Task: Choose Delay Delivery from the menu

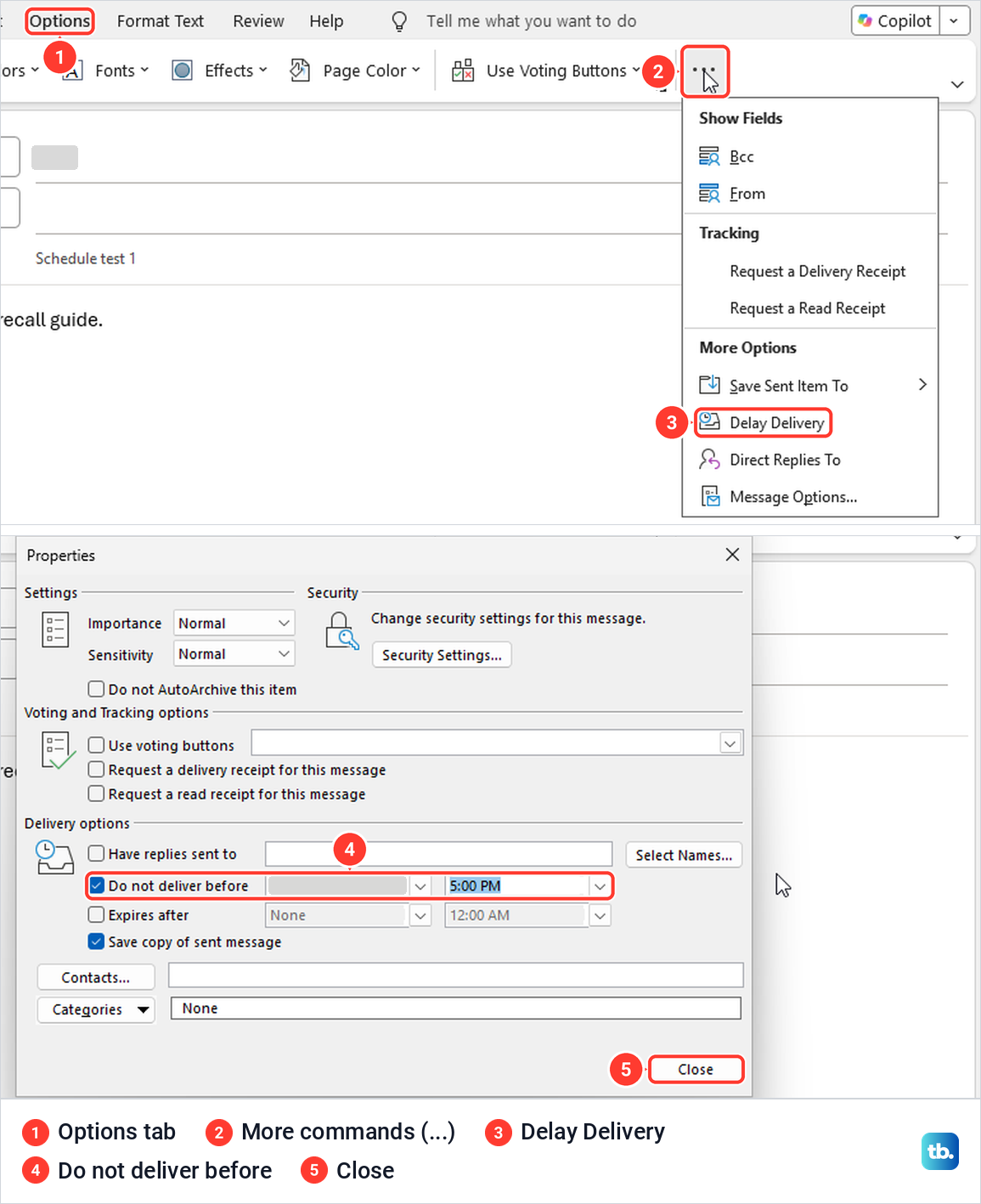Action: tap(762, 423)
